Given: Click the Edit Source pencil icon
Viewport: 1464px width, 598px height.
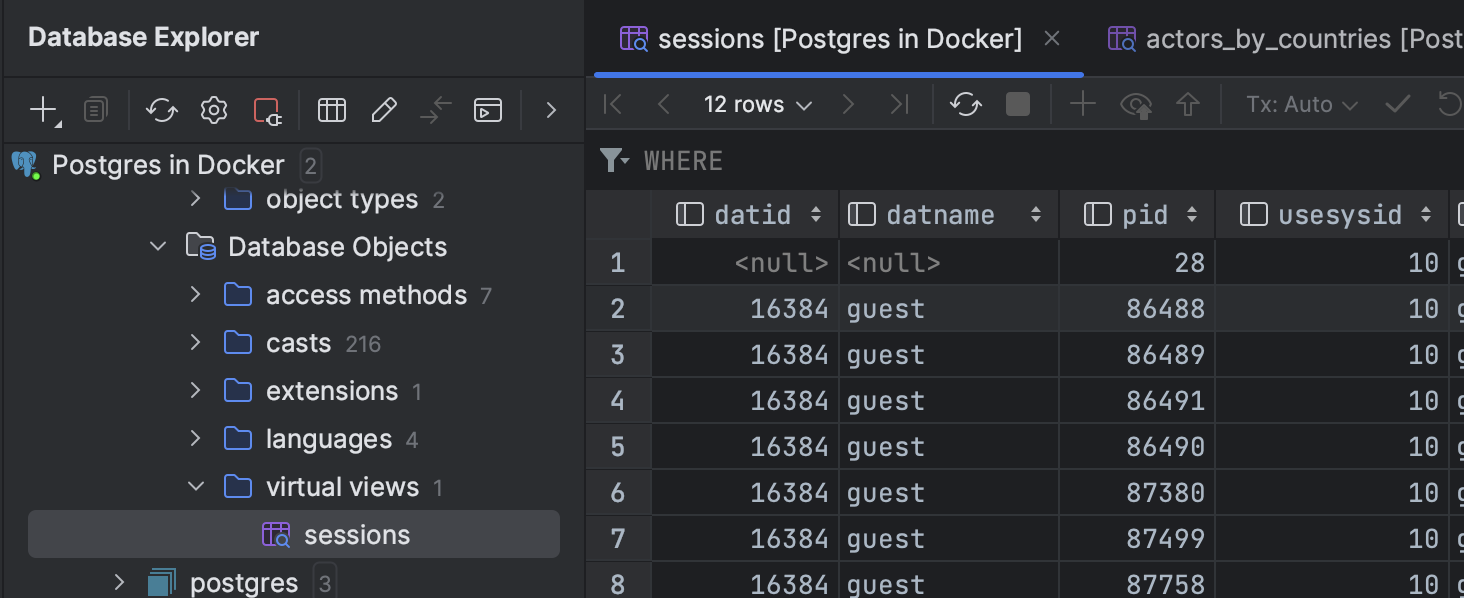Looking at the screenshot, I should tap(384, 110).
